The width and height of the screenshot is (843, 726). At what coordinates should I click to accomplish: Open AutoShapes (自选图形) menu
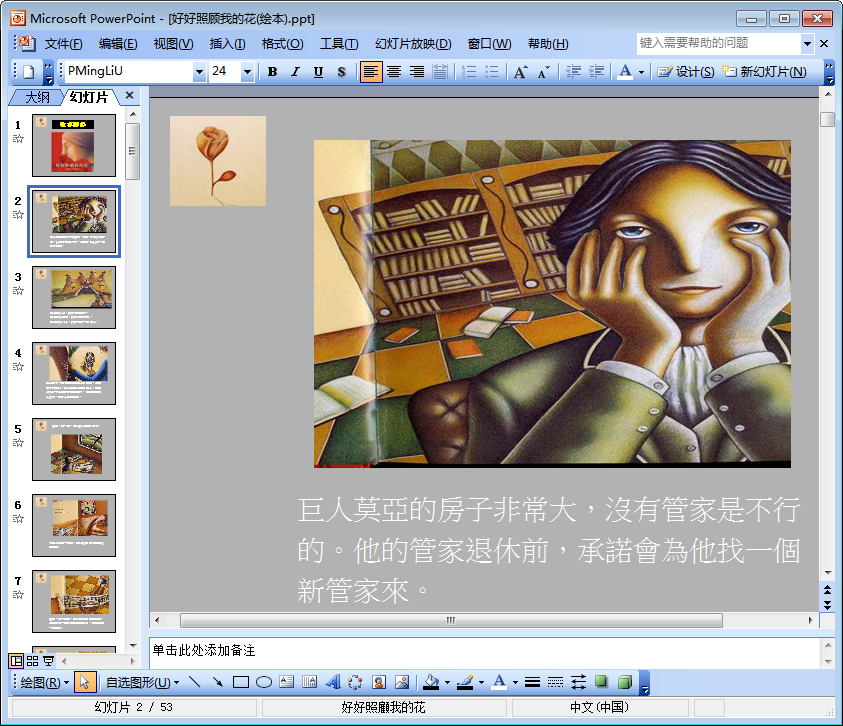(142, 682)
